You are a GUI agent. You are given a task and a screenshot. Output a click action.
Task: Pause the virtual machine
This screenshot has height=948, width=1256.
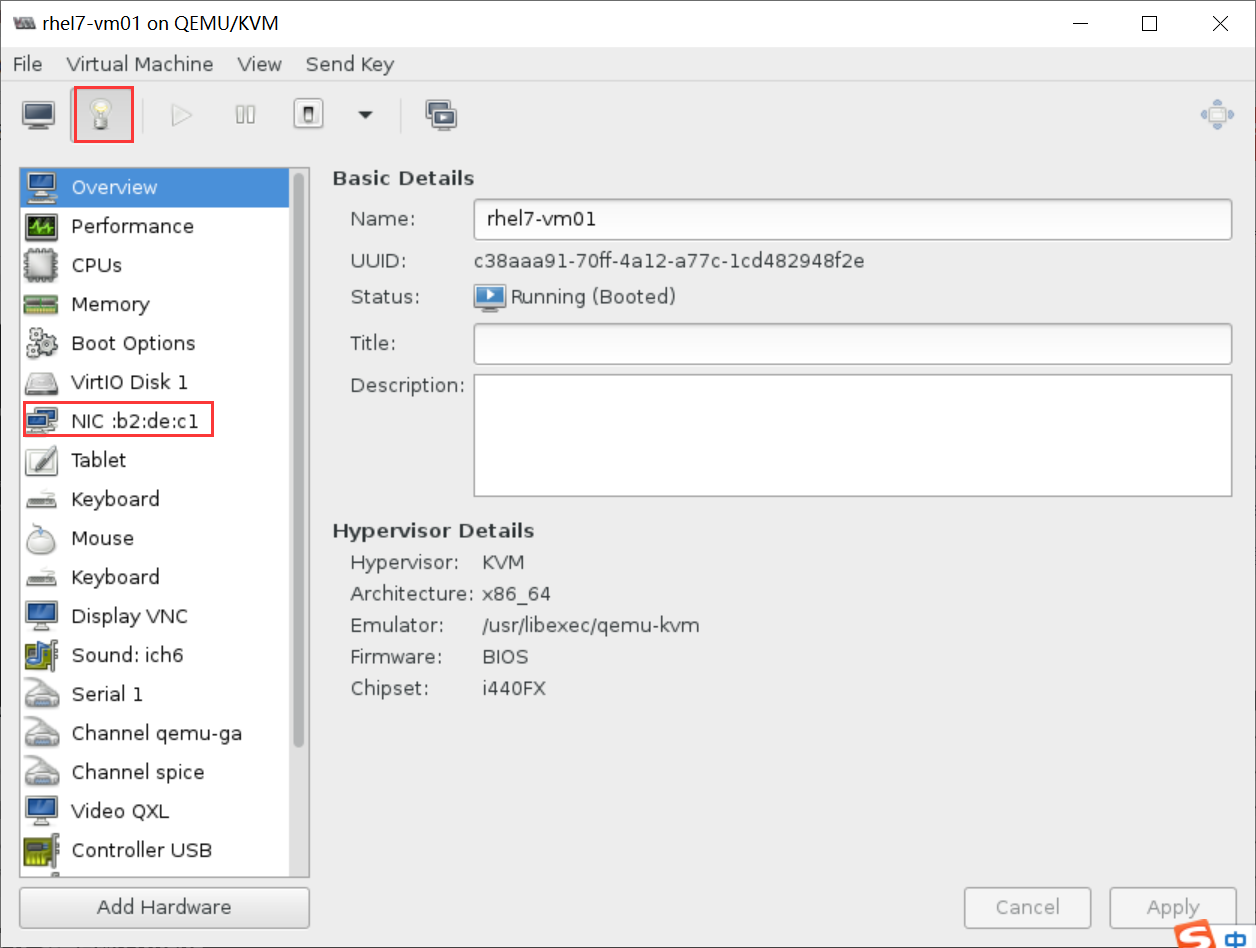tap(244, 114)
